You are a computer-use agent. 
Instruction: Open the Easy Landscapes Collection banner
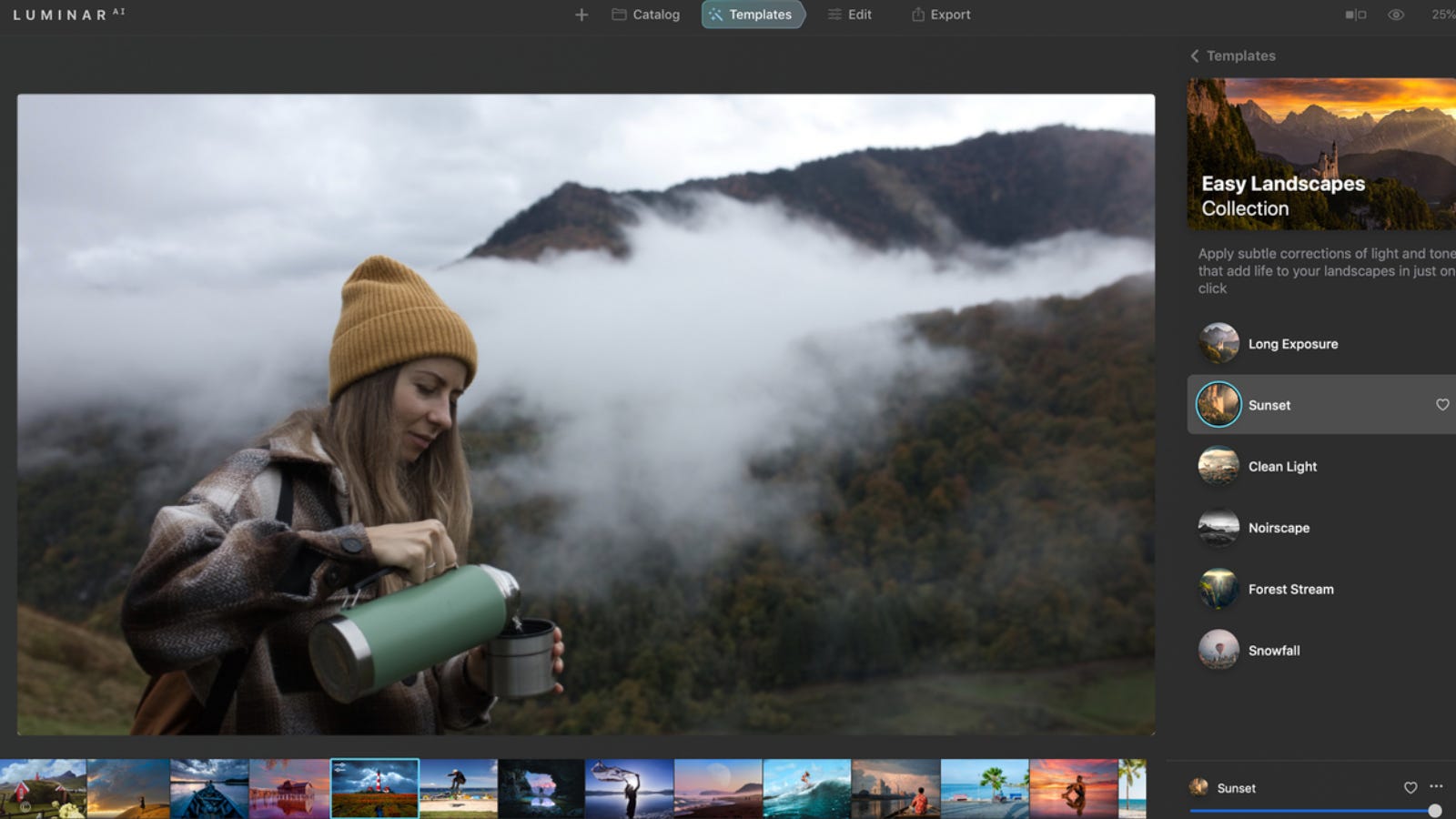coord(1320,153)
